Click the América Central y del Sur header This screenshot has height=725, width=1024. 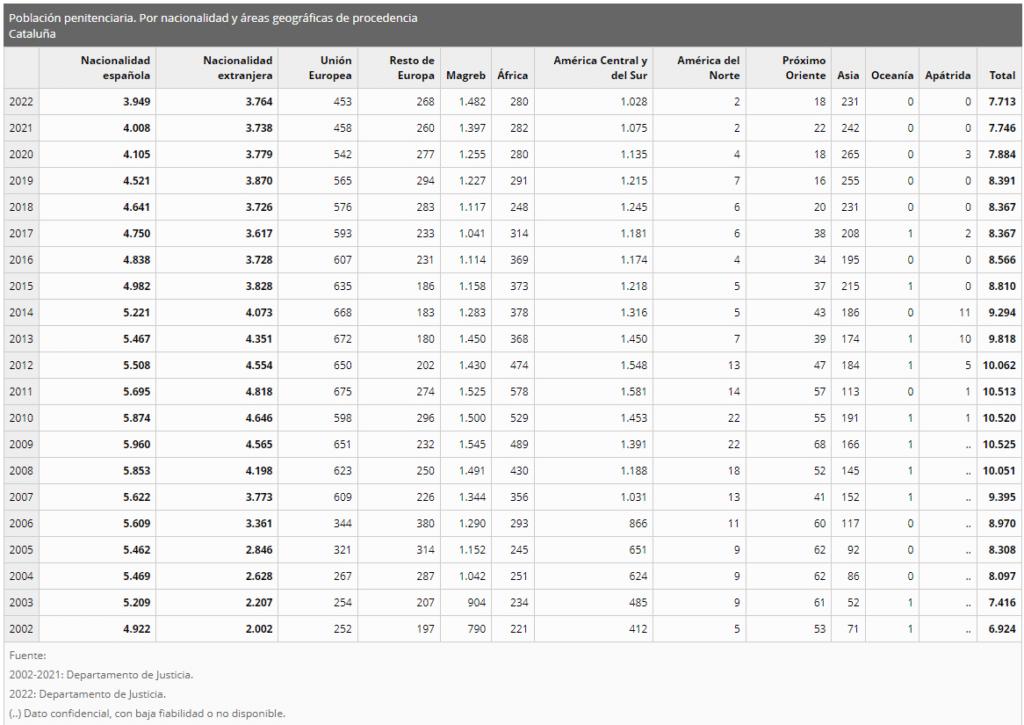(601, 68)
